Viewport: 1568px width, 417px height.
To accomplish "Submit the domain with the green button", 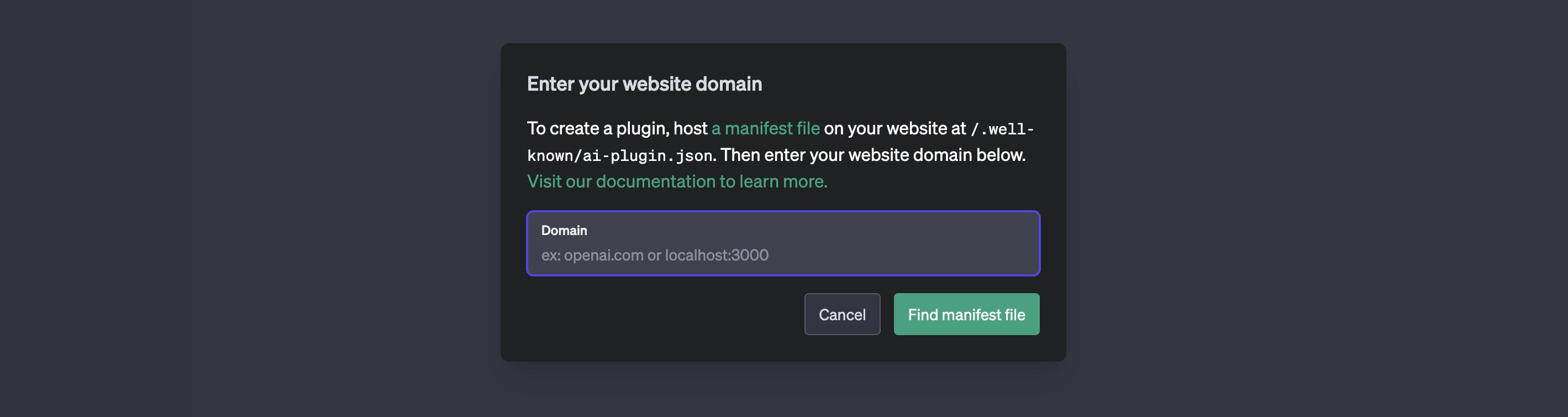I will (x=966, y=314).
